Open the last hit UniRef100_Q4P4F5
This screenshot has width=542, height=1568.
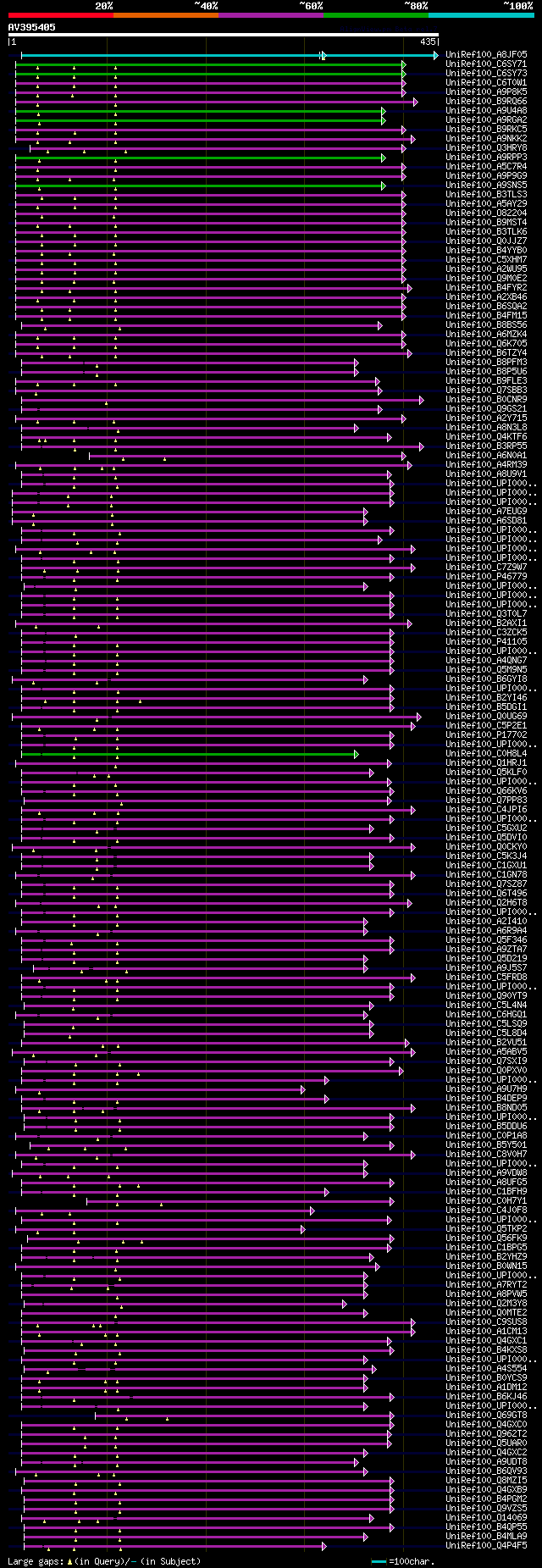coord(486,1545)
